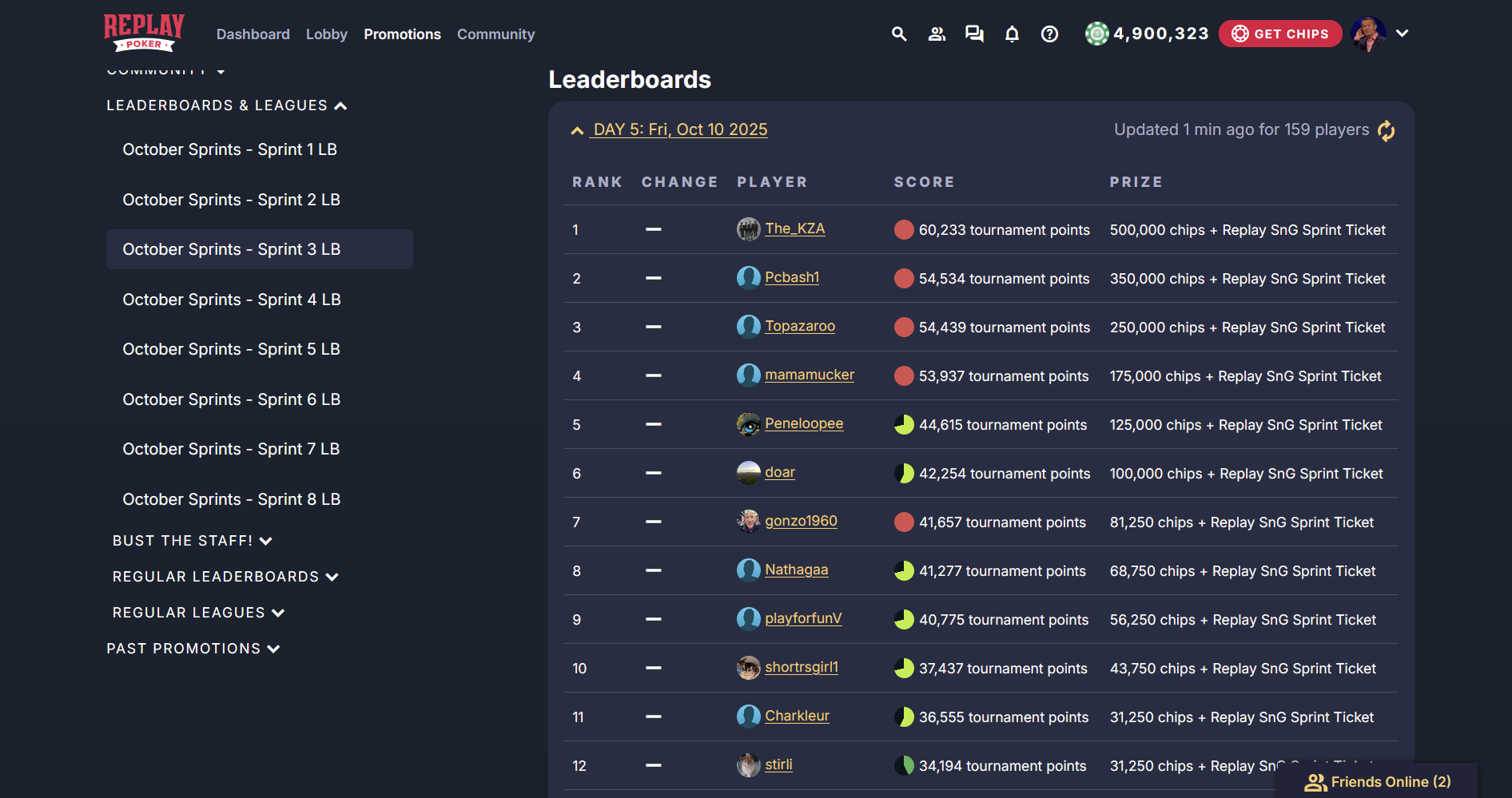Click Peneloopee player avatar
Viewport: 1512px width, 798px height.
(x=748, y=424)
